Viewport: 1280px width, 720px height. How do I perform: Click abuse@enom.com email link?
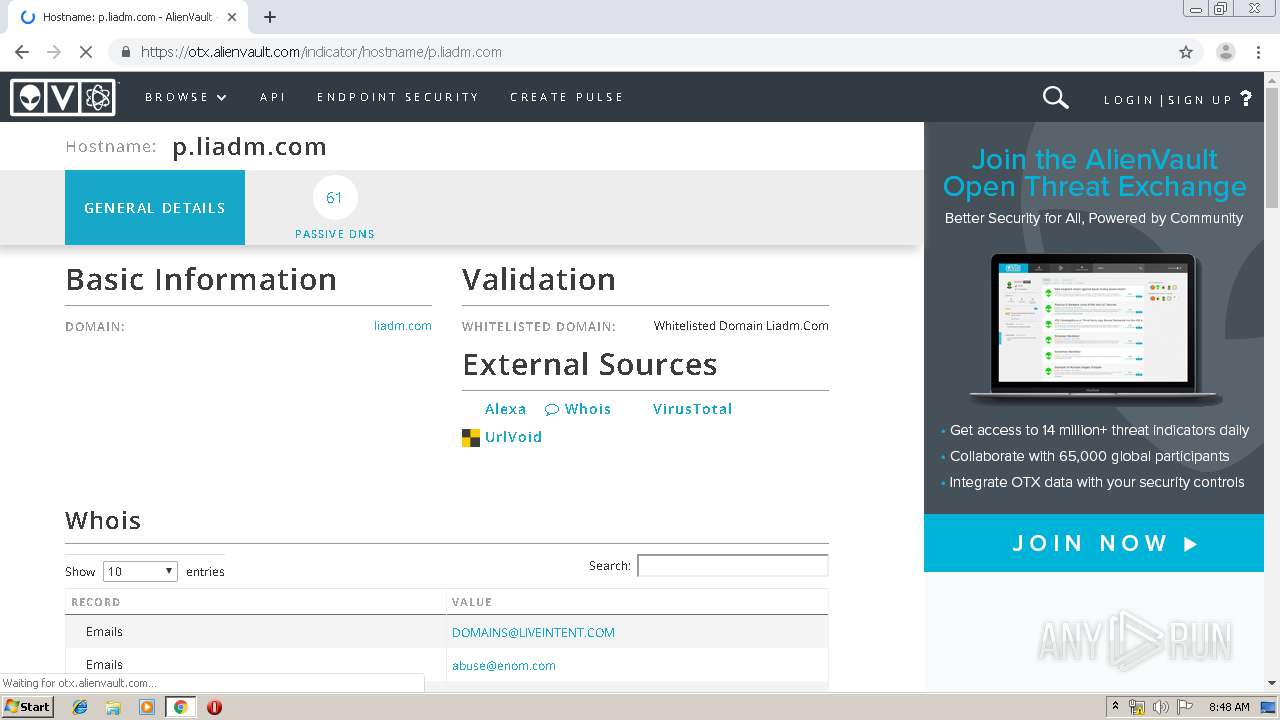coord(504,666)
